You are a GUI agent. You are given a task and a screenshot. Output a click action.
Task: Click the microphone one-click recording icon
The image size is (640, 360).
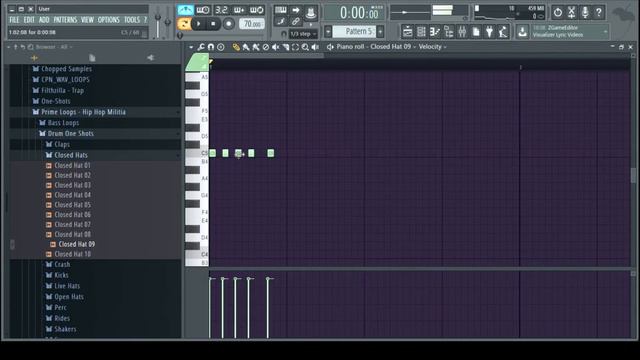point(585,13)
